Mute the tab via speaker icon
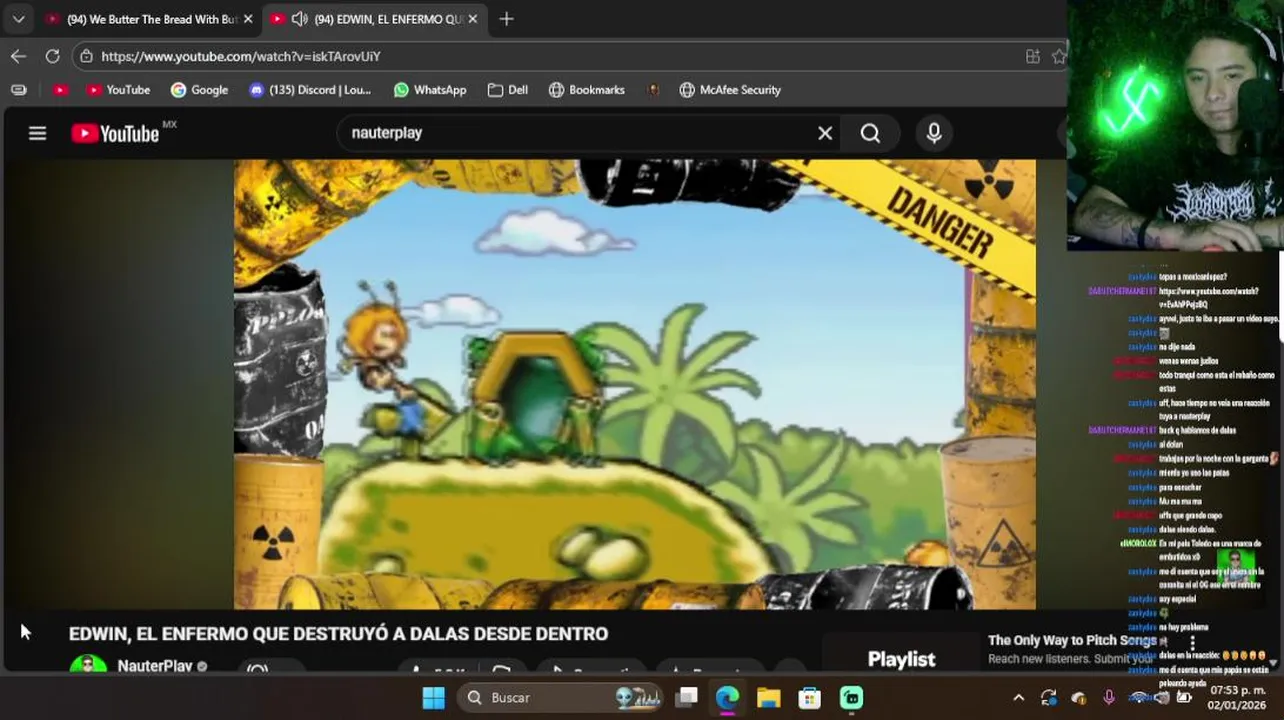 (x=299, y=19)
